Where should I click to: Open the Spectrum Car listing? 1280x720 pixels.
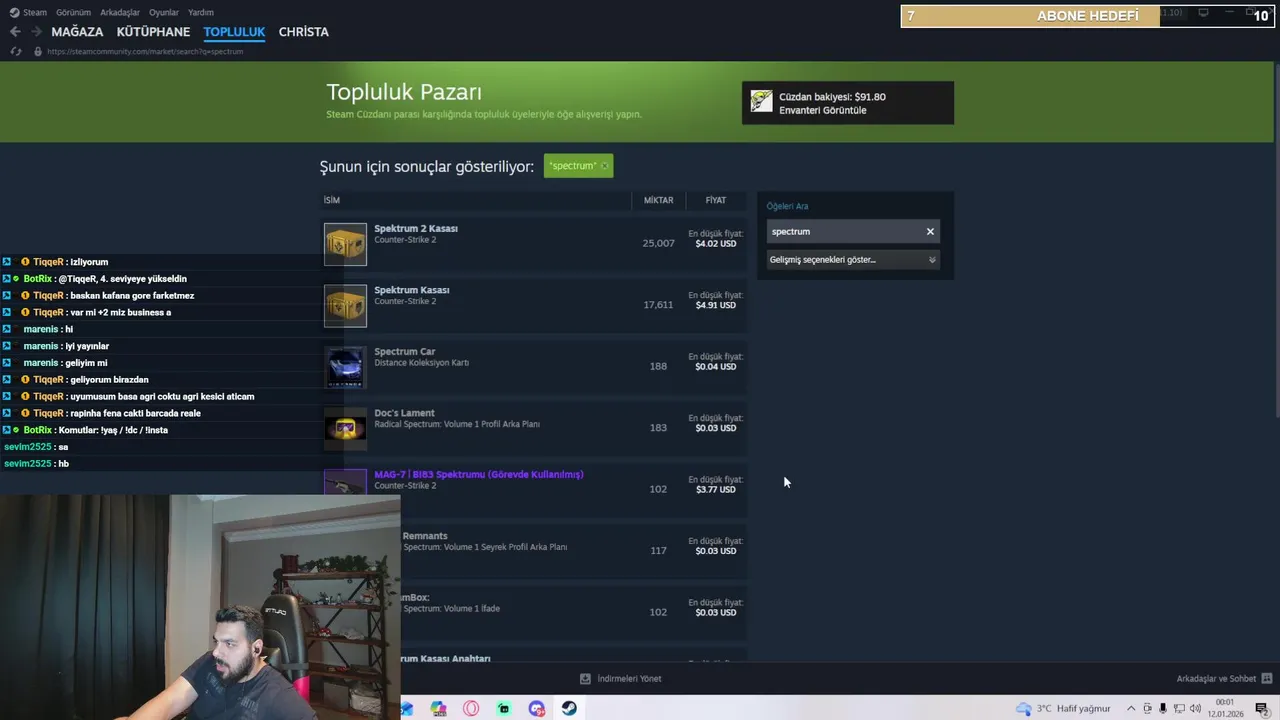pos(535,367)
